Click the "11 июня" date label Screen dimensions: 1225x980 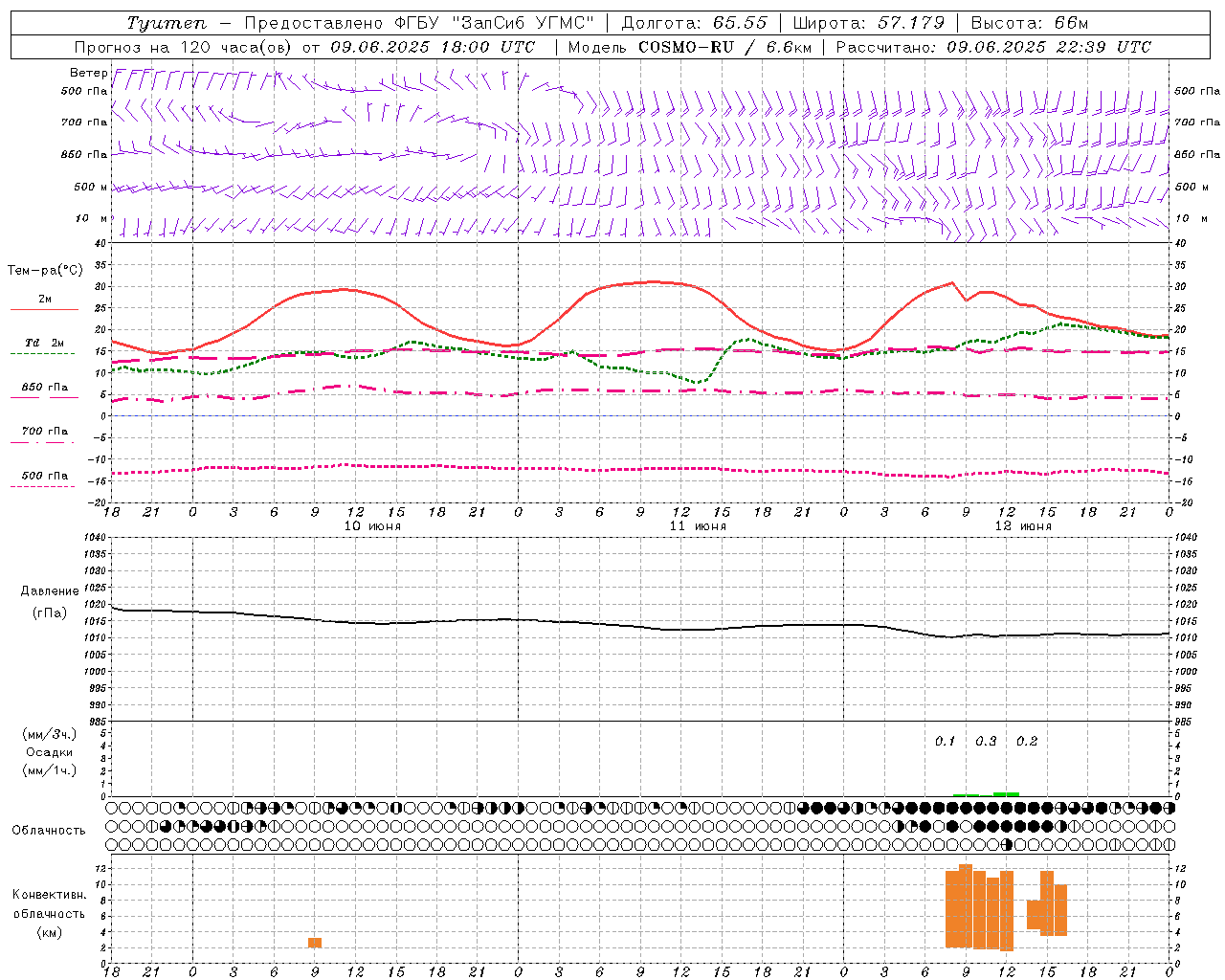coord(698,526)
